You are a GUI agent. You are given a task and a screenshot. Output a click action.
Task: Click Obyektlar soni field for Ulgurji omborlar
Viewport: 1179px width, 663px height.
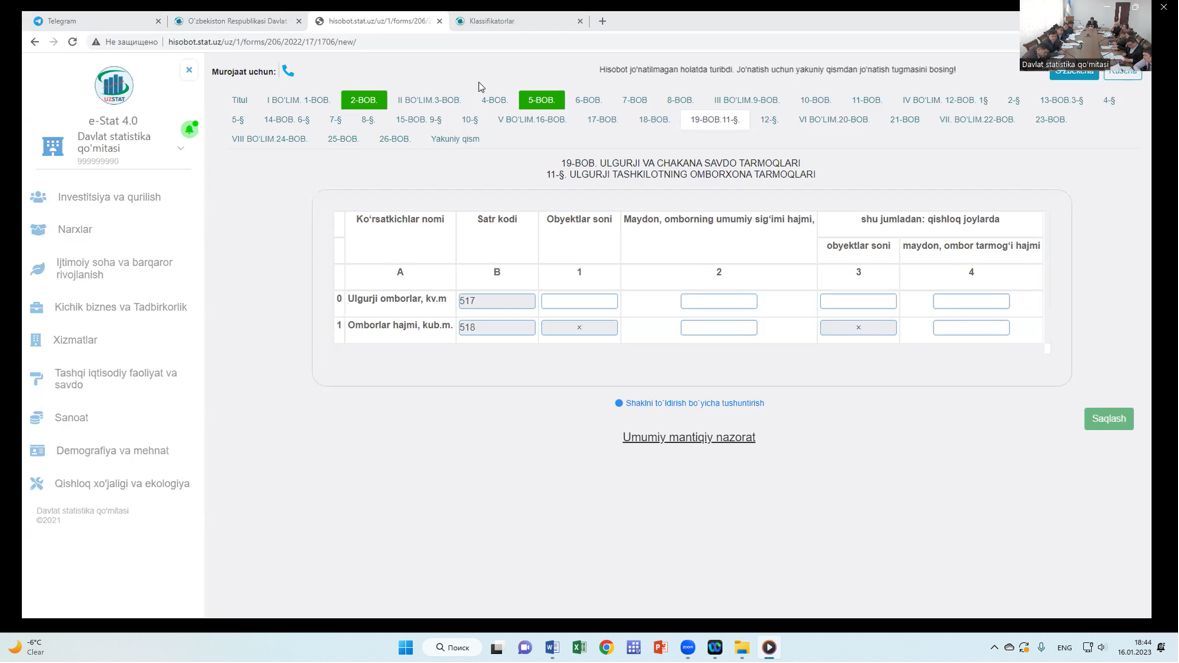pyautogui.click(x=579, y=301)
